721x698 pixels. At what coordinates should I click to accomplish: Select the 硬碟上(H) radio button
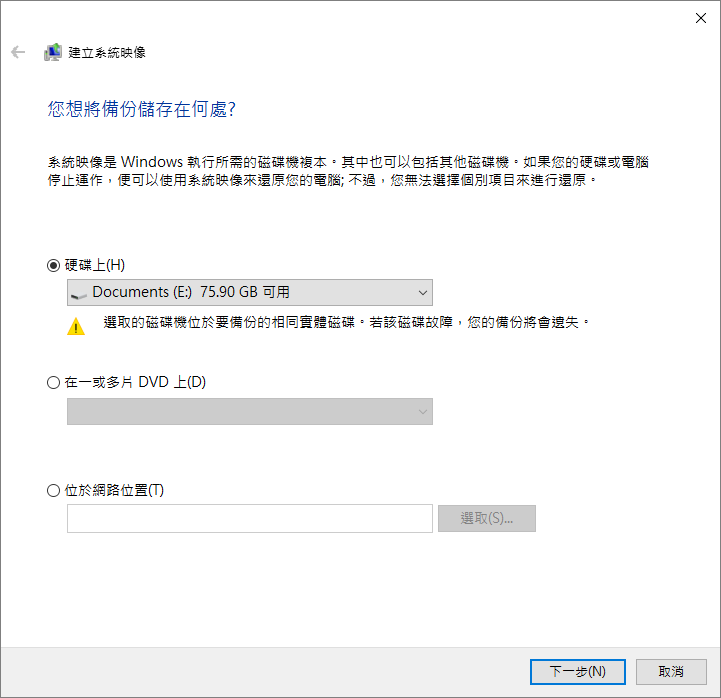53,265
